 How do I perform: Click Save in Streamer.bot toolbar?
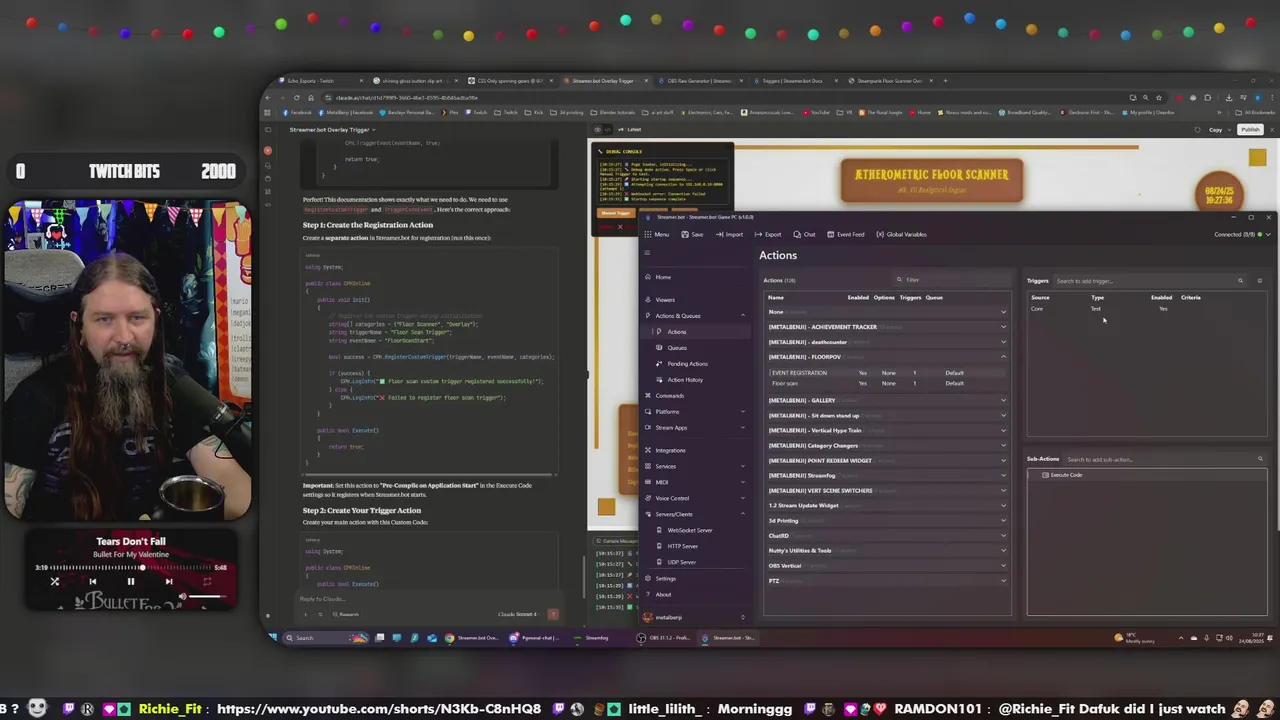(692, 234)
